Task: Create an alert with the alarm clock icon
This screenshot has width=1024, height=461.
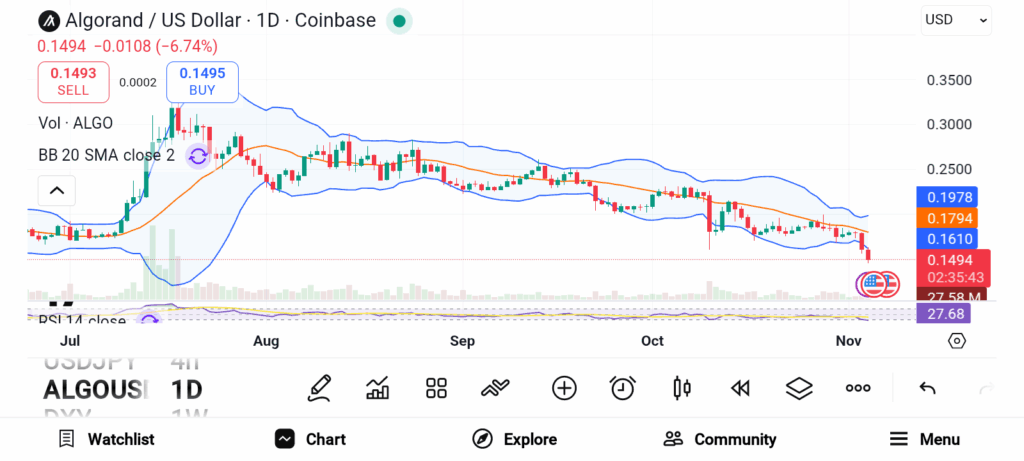Action: coord(623,388)
